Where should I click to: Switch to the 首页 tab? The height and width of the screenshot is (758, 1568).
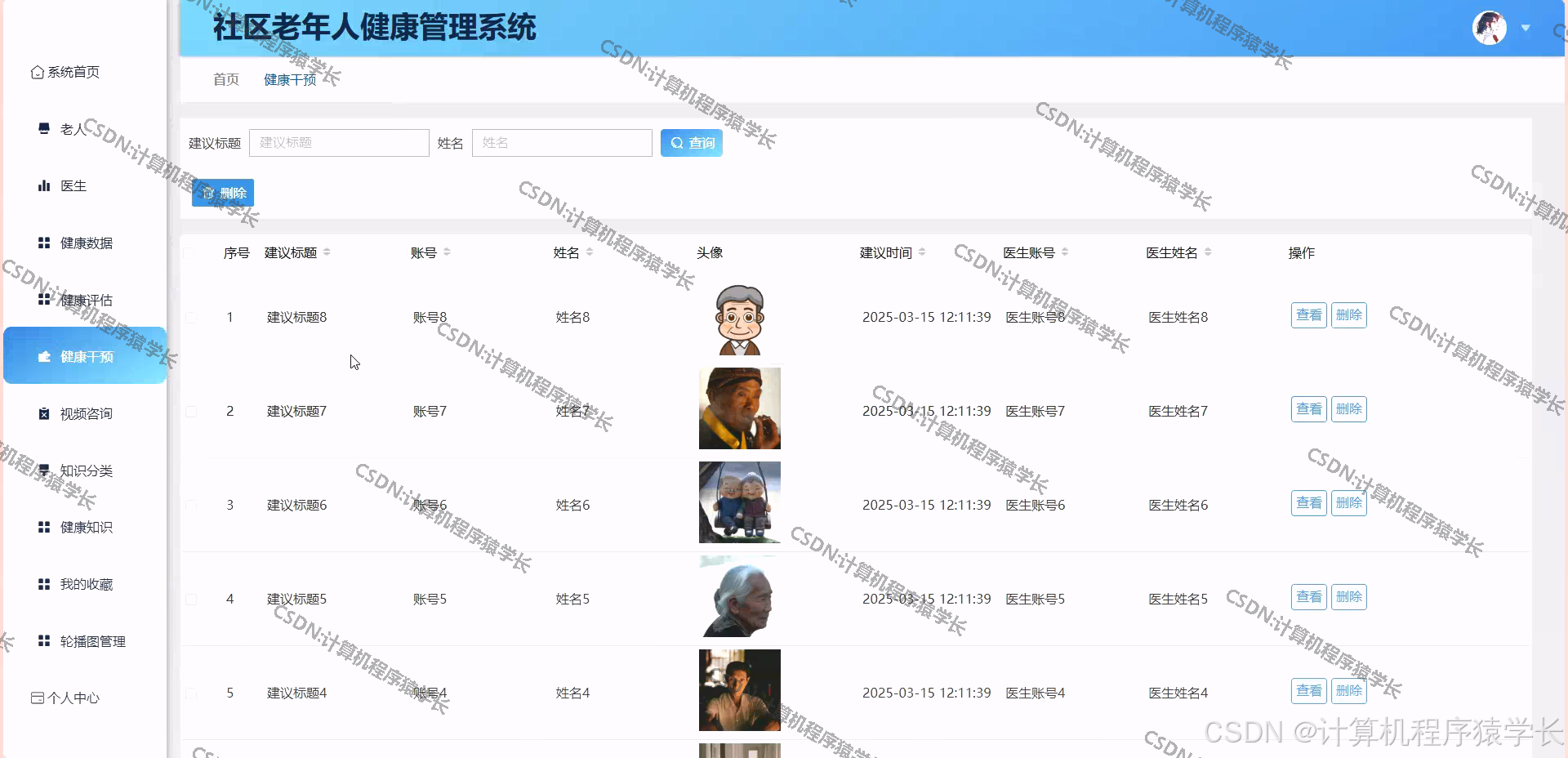(226, 79)
